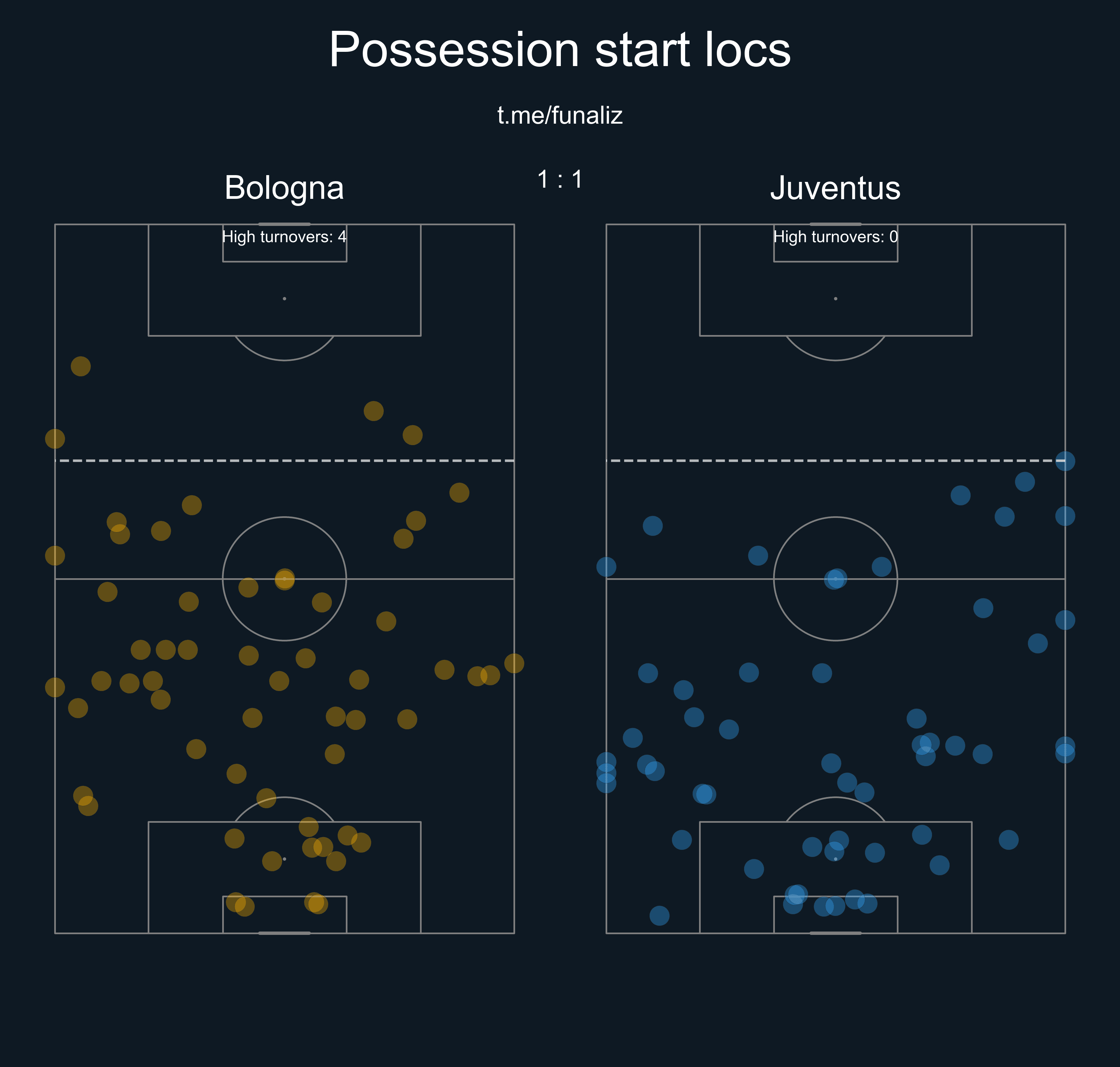The height and width of the screenshot is (1067, 1120).
Task: Click the Juventus dot in the bottom-left corner area
Action: click(659, 916)
